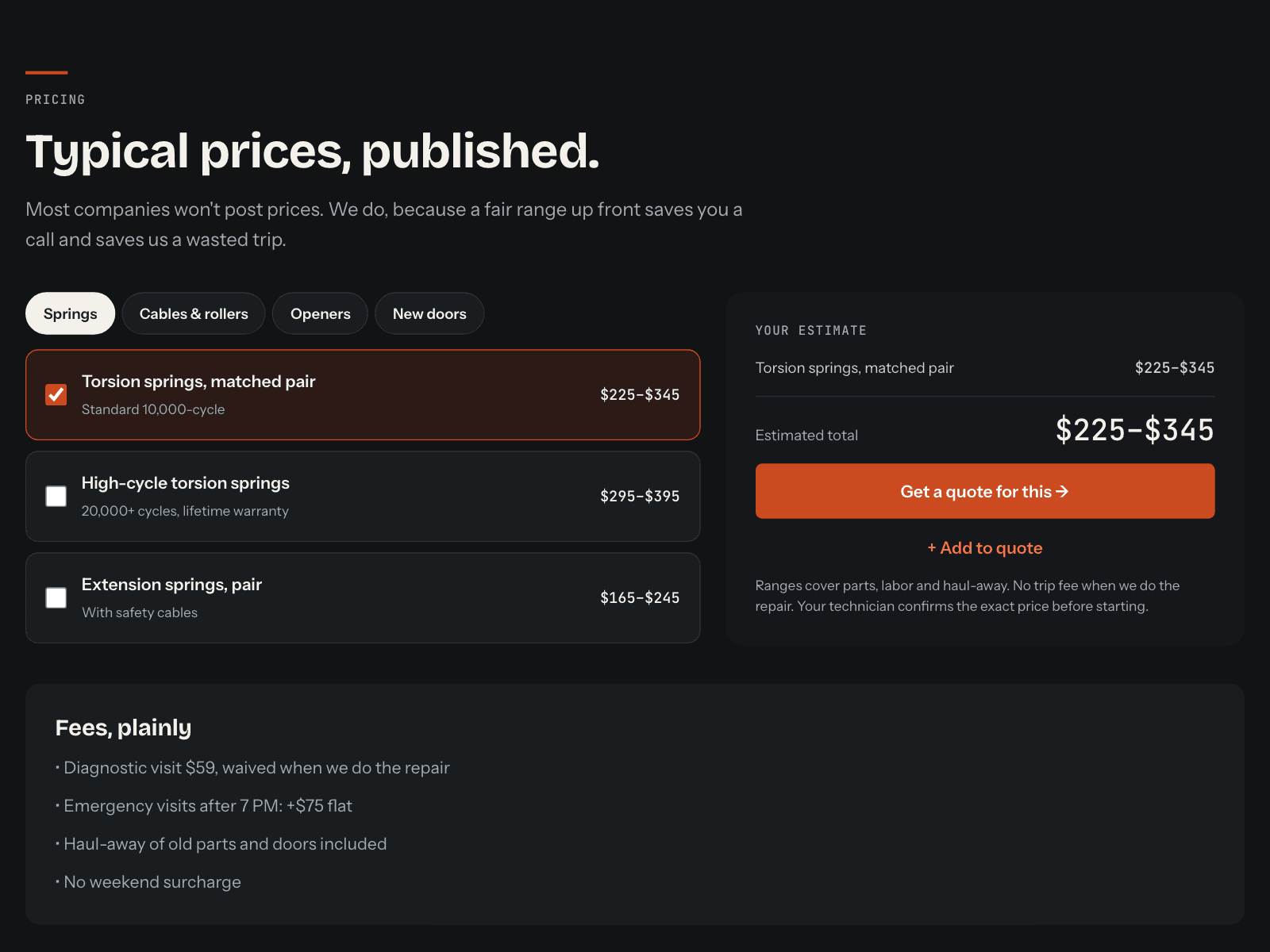Click the arrow icon on quote button
1270x952 pixels.
coord(1062,492)
